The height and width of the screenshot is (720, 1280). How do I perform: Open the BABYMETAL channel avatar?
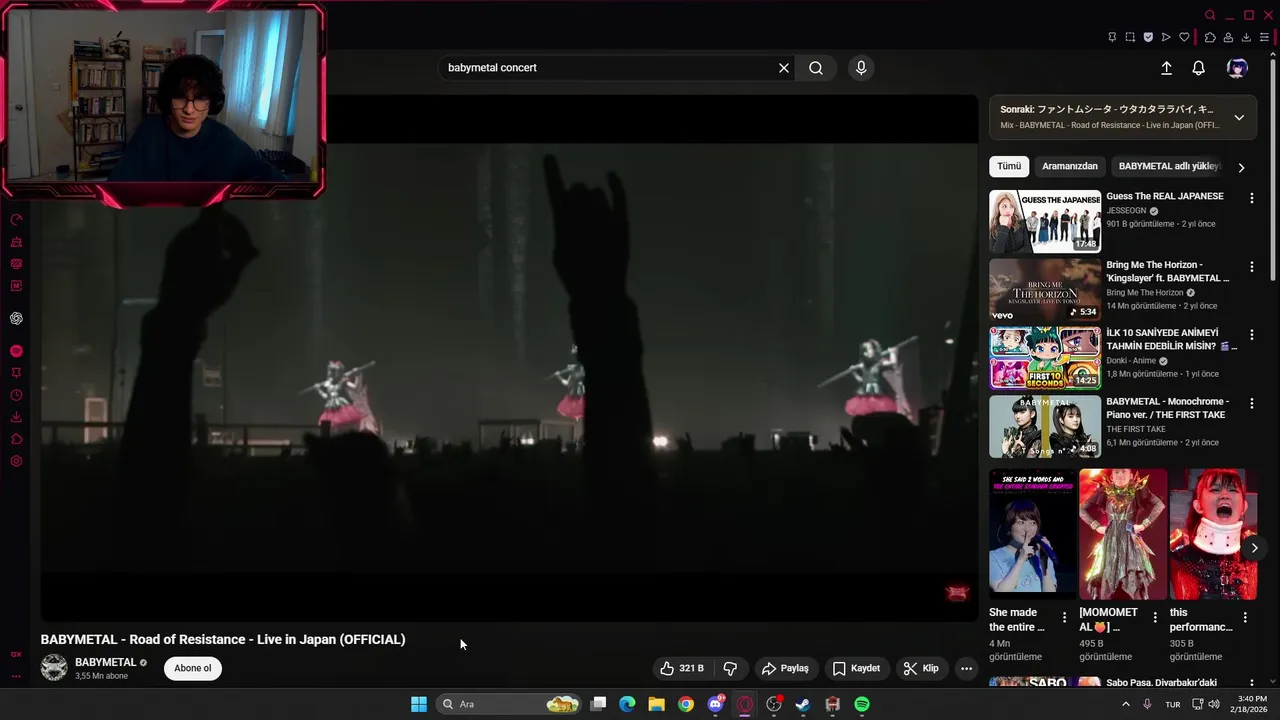pyautogui.click(x=54, y=667)
